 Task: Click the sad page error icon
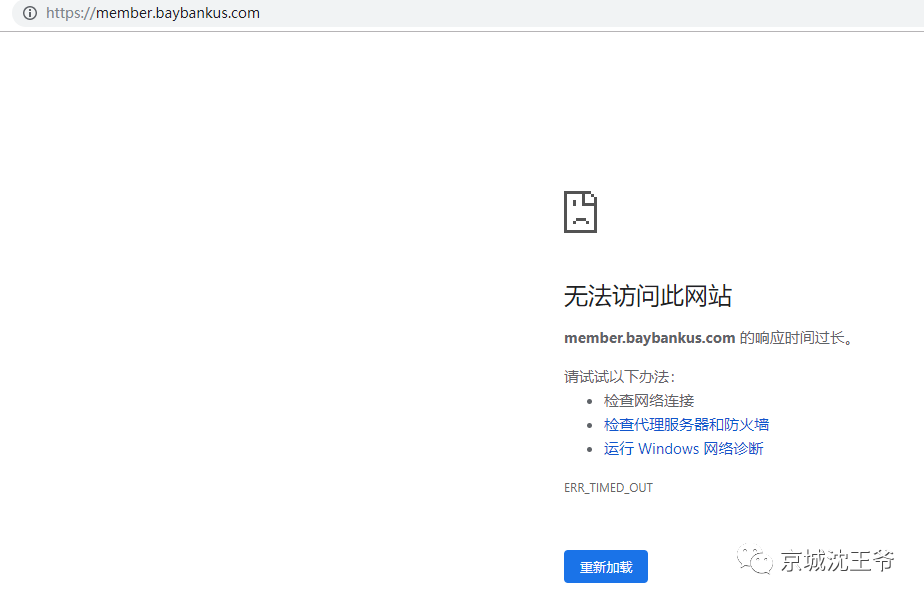point(580,211)
